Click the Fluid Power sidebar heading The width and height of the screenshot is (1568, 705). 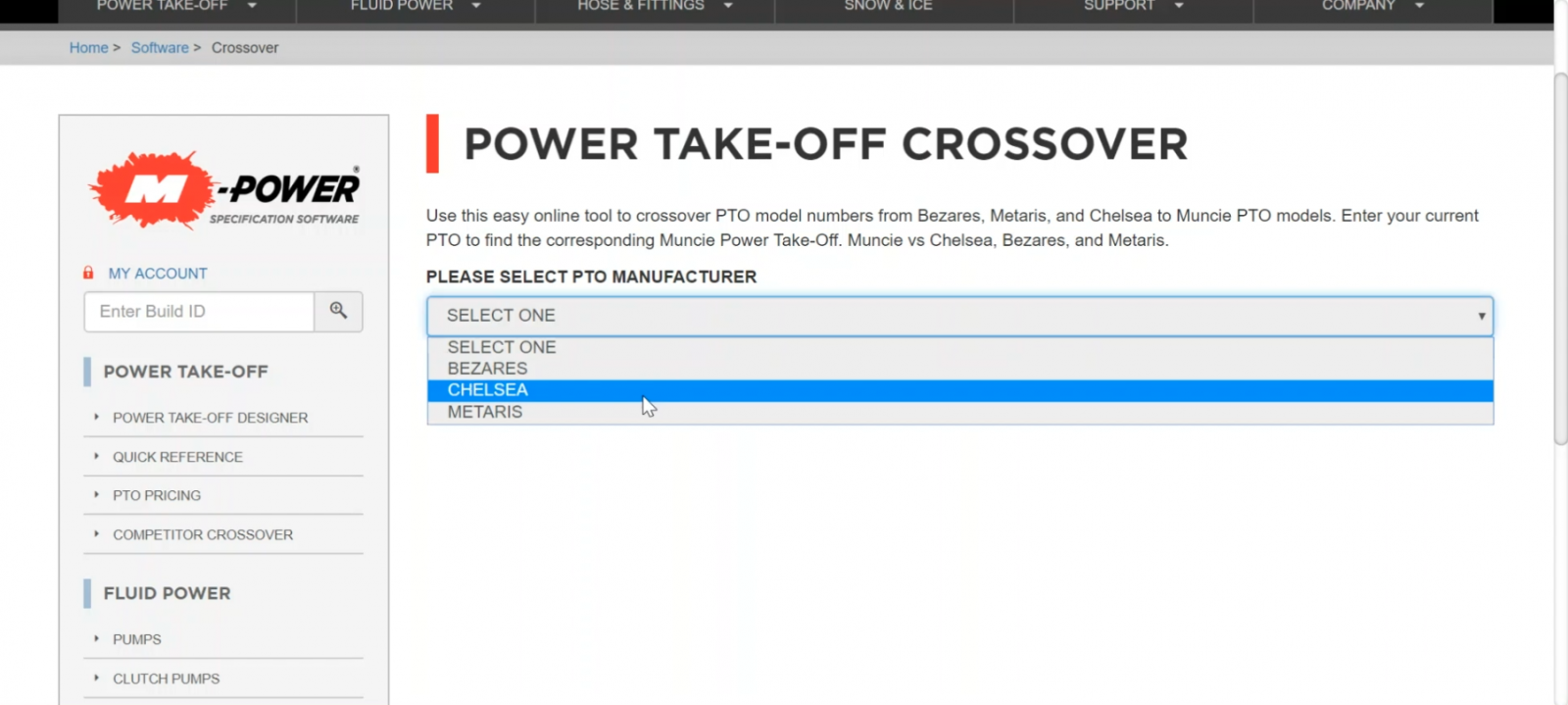click(167, 593)
